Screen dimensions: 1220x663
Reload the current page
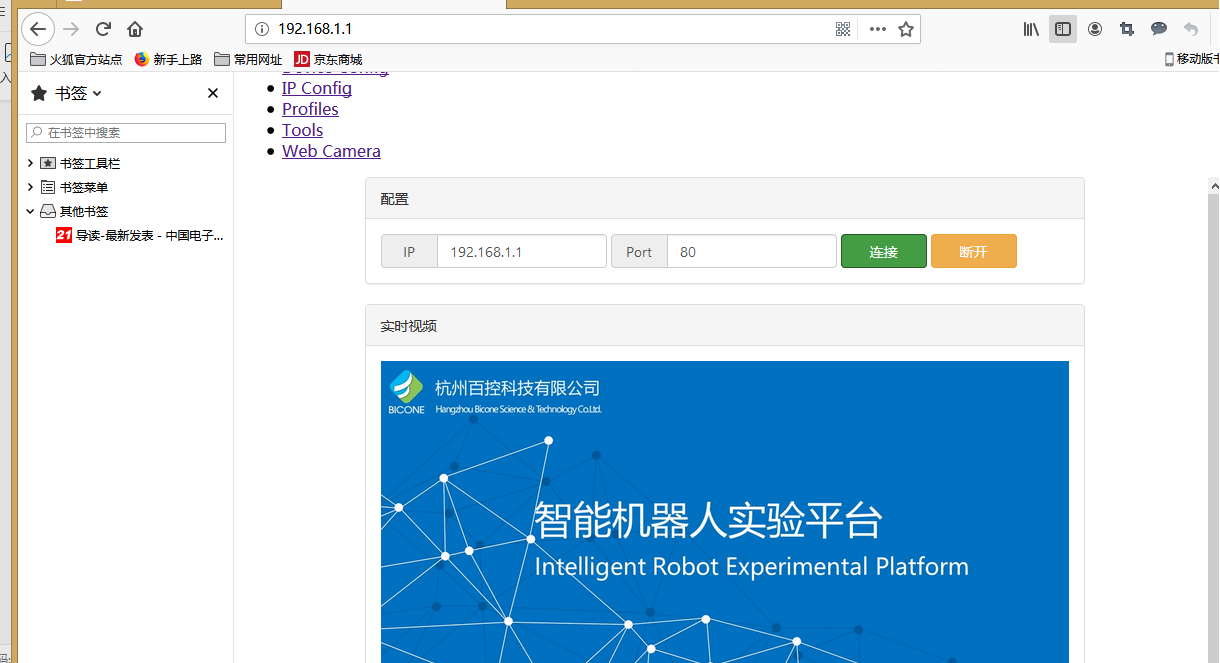pos(103,29)
